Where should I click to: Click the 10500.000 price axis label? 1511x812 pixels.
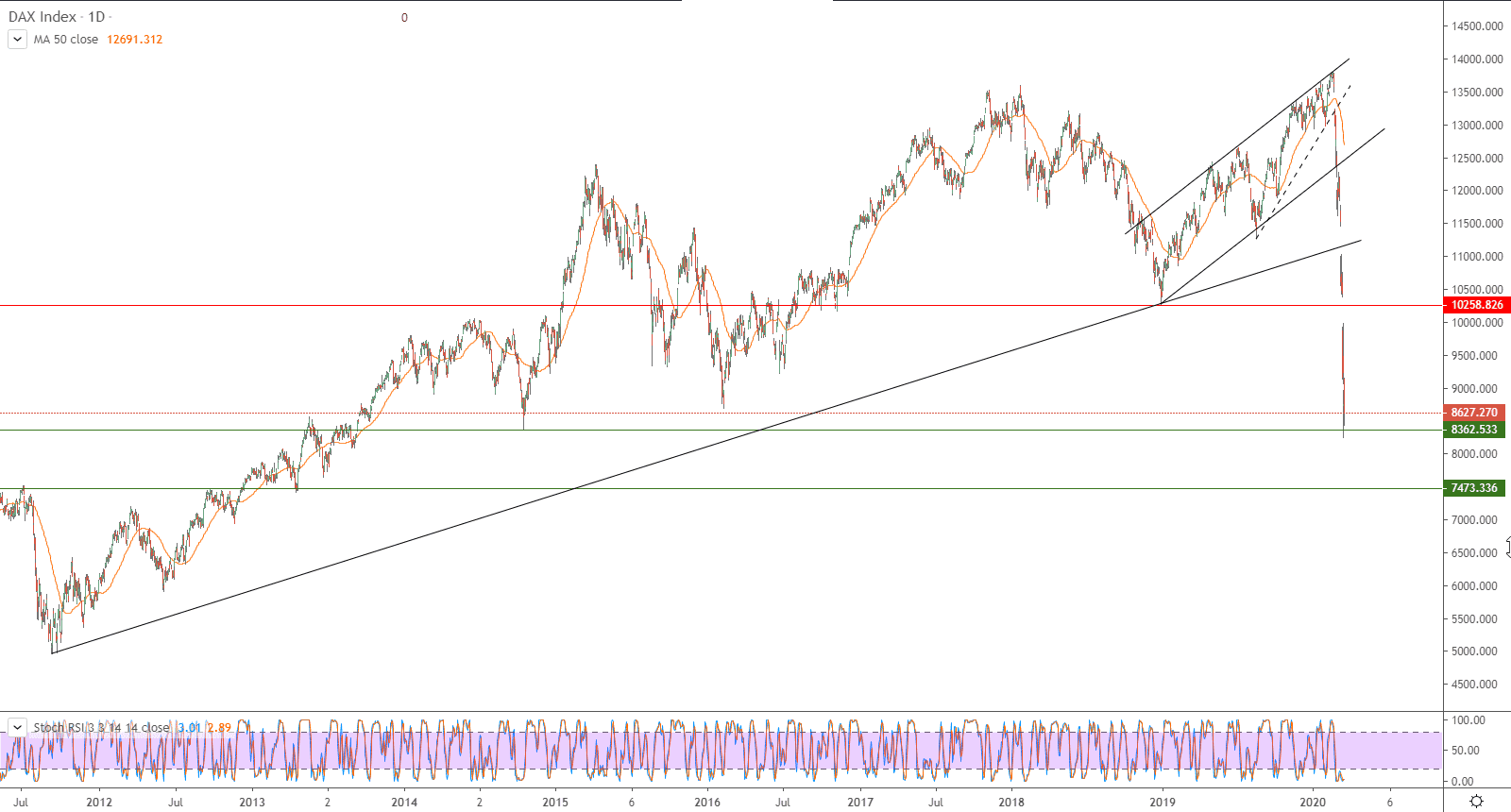pyautogui.click(x=1477, y=290)
